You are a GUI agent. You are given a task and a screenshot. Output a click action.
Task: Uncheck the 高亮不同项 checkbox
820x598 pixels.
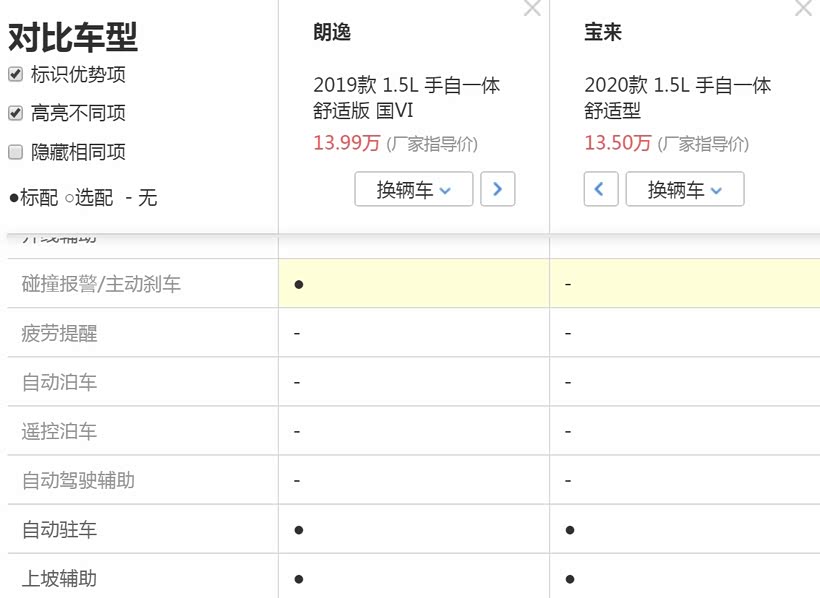click(15, 113)
